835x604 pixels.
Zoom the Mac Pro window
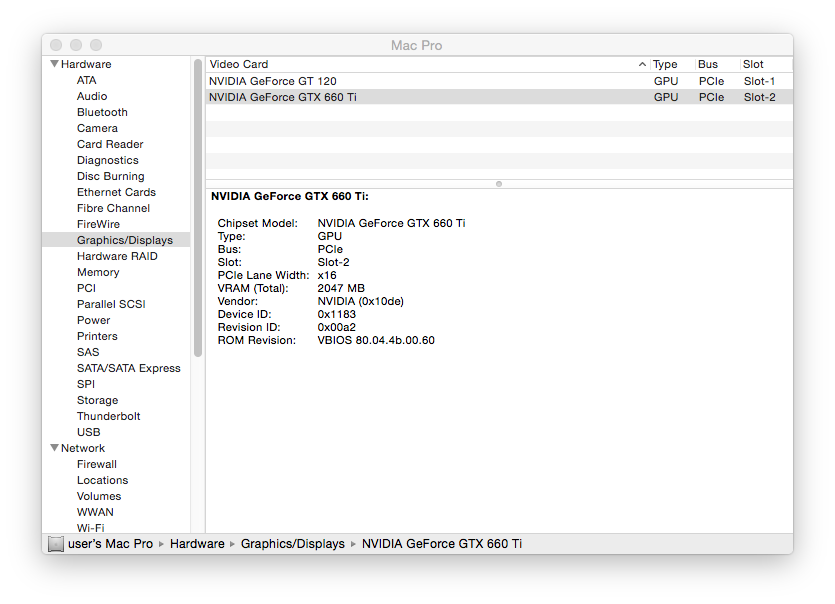point(96,45)
